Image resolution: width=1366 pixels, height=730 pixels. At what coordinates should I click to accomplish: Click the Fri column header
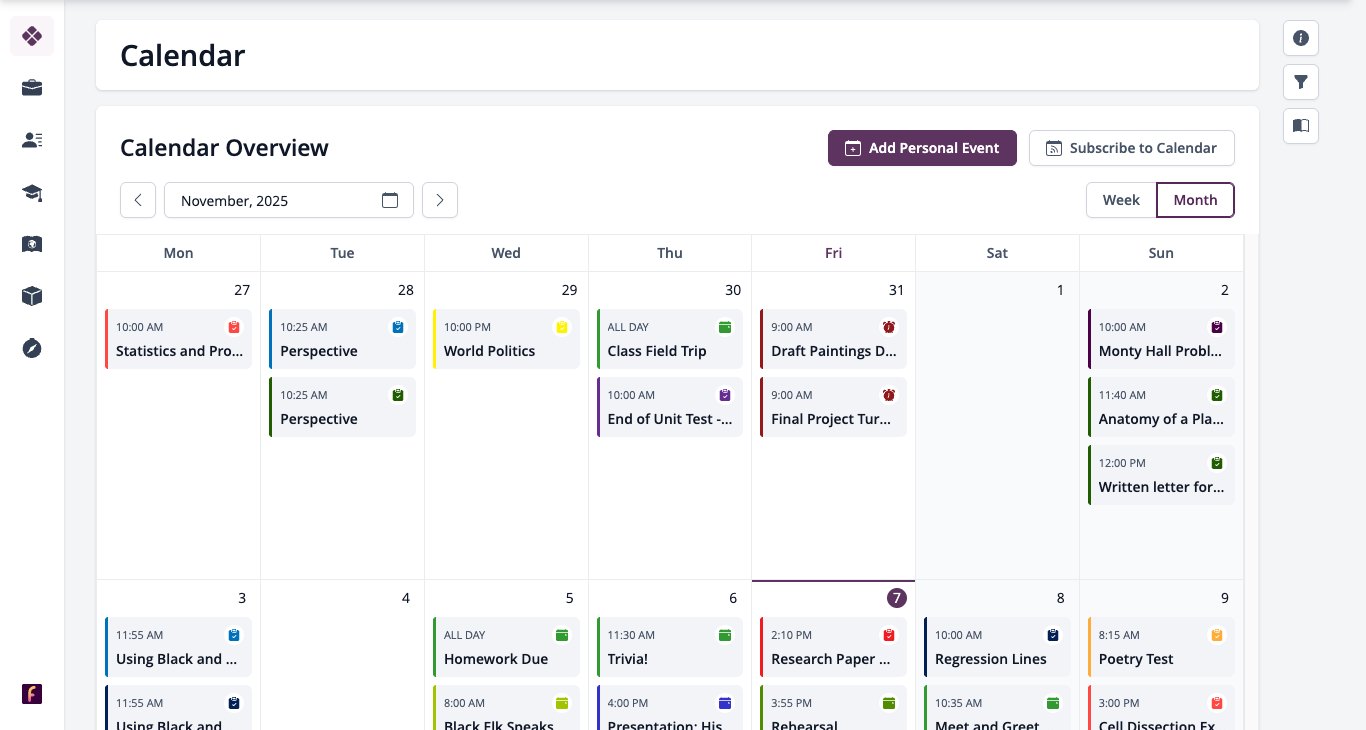coord(833,253)
